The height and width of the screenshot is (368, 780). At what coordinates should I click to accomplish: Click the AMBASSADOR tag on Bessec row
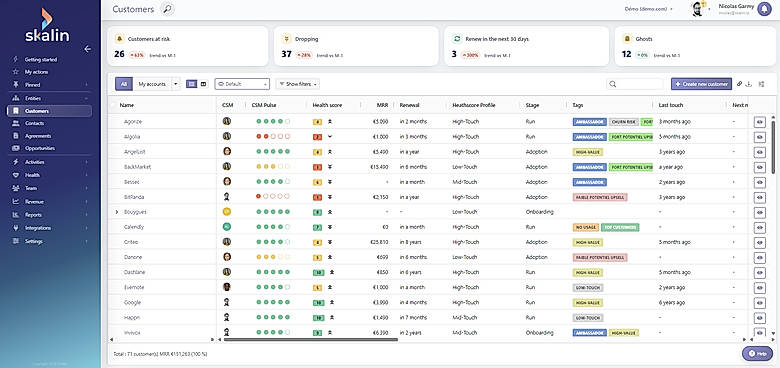tap(589, 182)
